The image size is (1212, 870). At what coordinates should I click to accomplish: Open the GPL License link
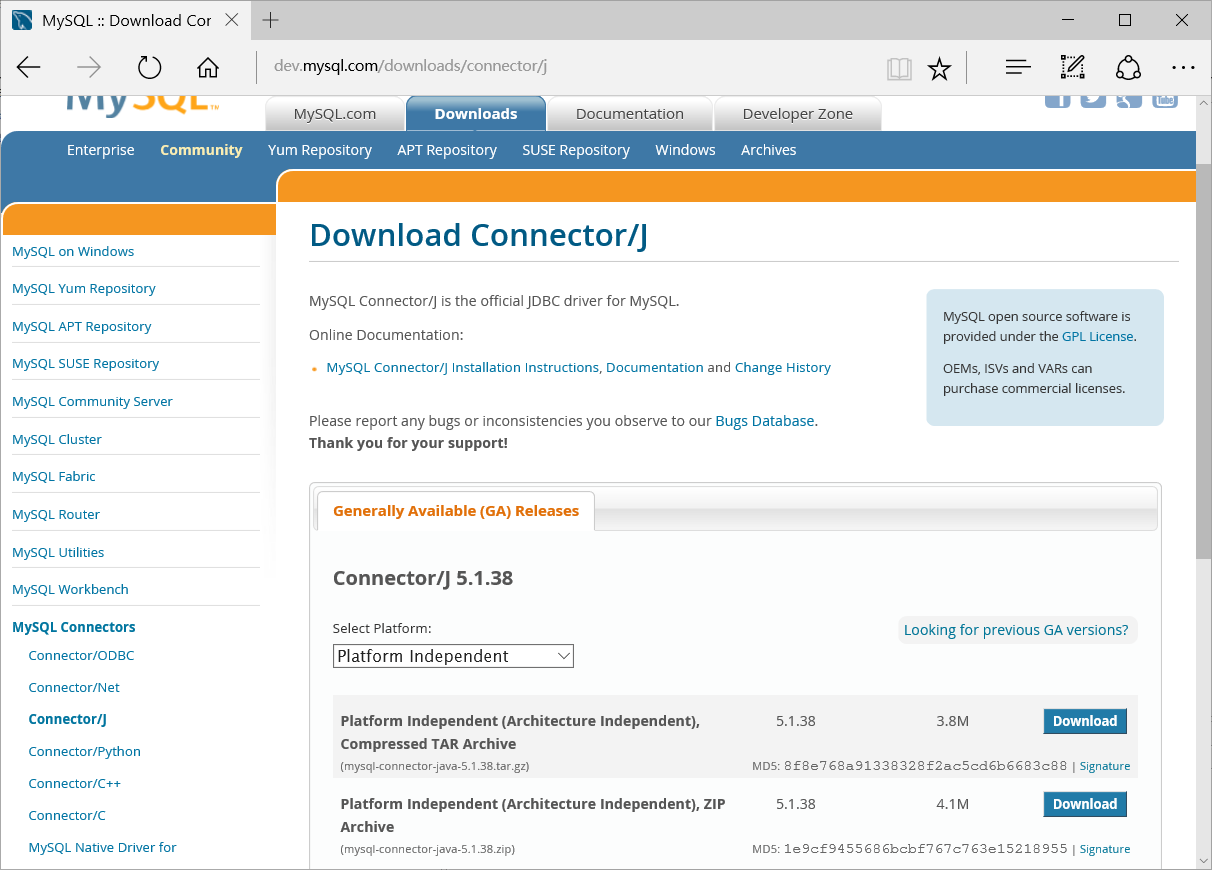pyautogui.click(x=1098, y=336)
